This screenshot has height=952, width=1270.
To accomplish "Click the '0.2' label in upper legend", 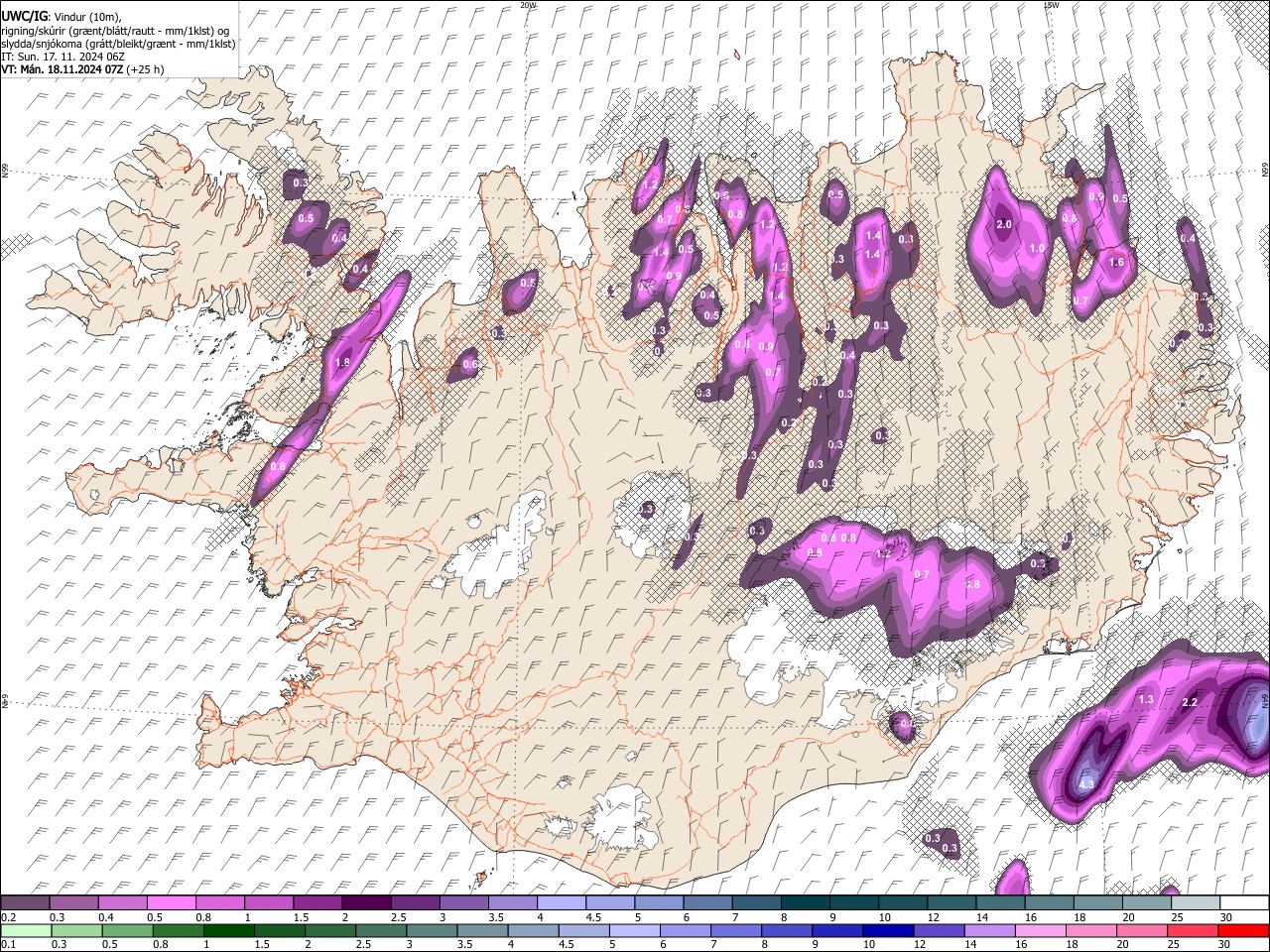I will (7, 917).
